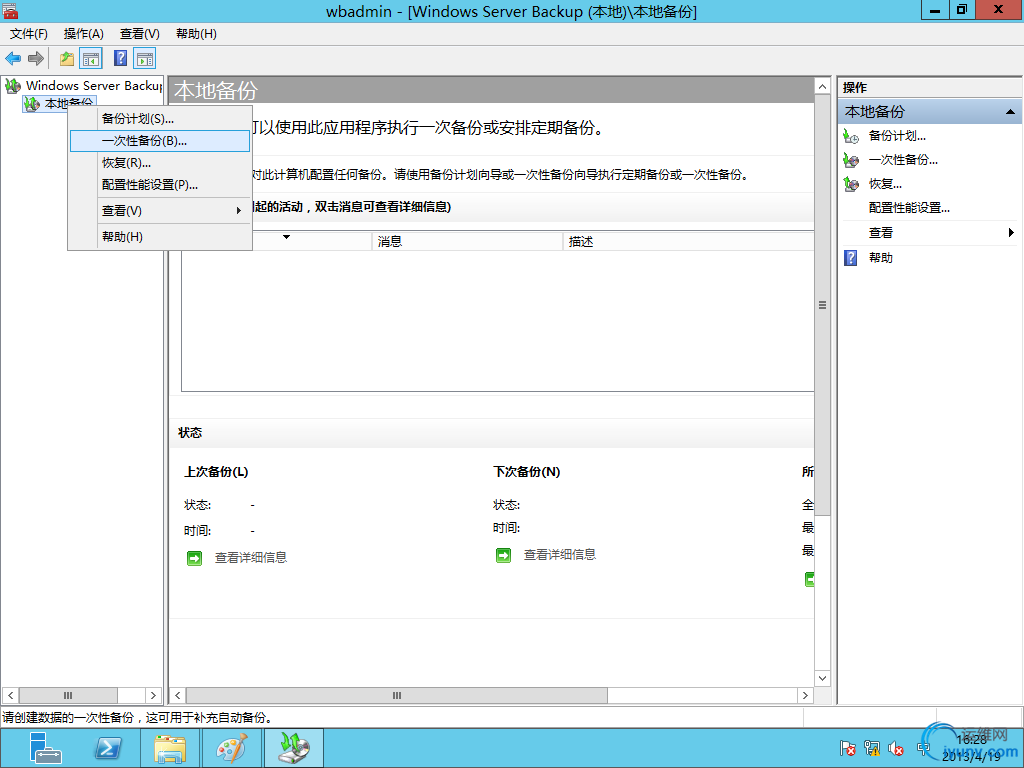Choose 帮助(H) in the context menu
Viewport: 1024px width, 768px height.
tap(160, 236)
